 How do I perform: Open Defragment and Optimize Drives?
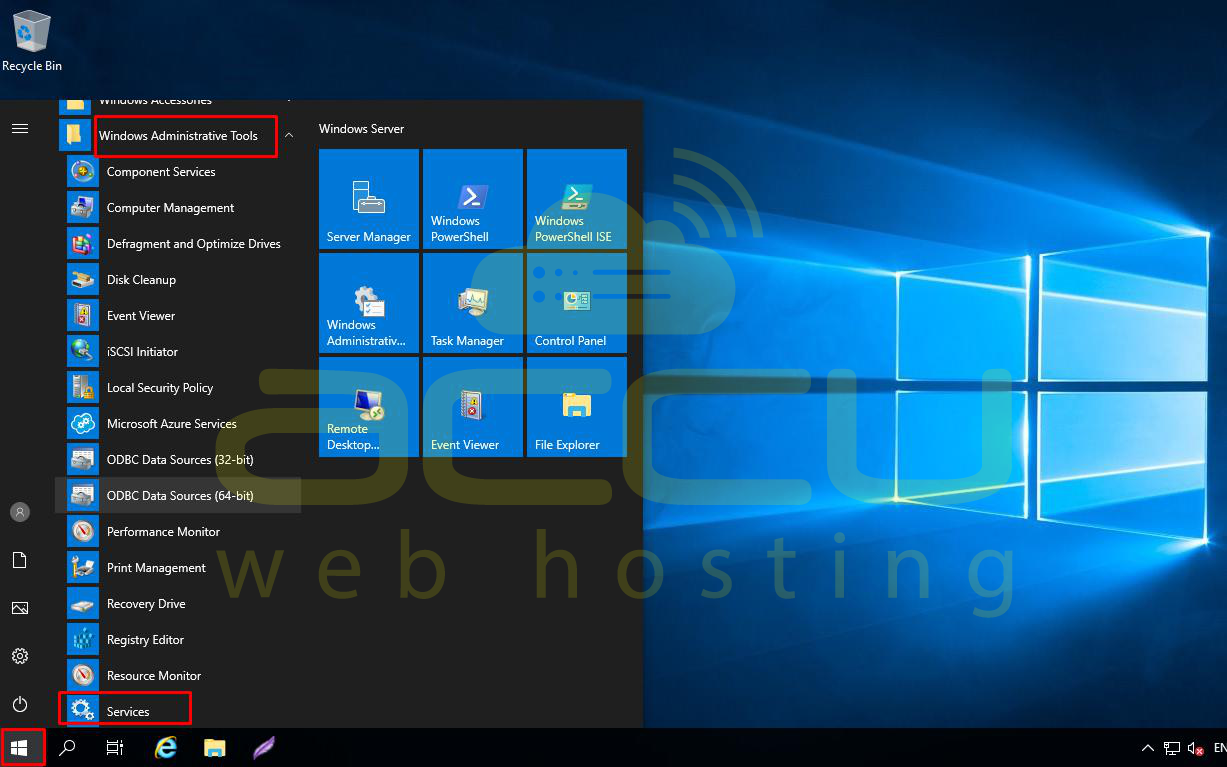(180, 244)
